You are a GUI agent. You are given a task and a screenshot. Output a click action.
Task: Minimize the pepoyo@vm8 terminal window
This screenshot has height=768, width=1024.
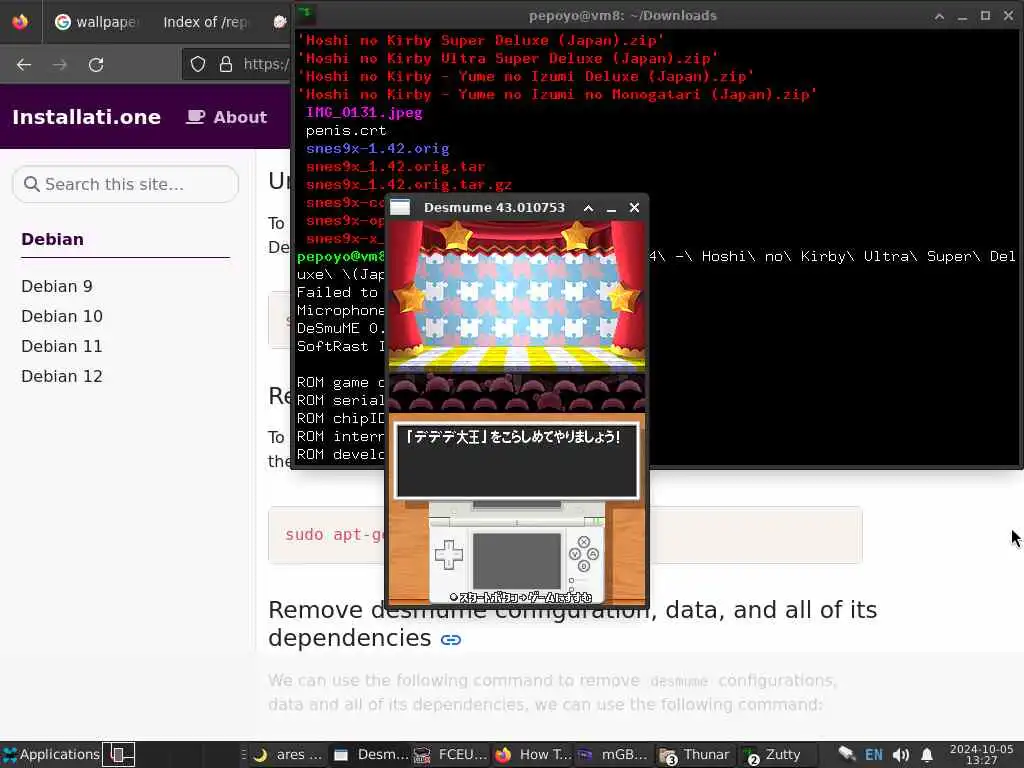tap(962, 16)
